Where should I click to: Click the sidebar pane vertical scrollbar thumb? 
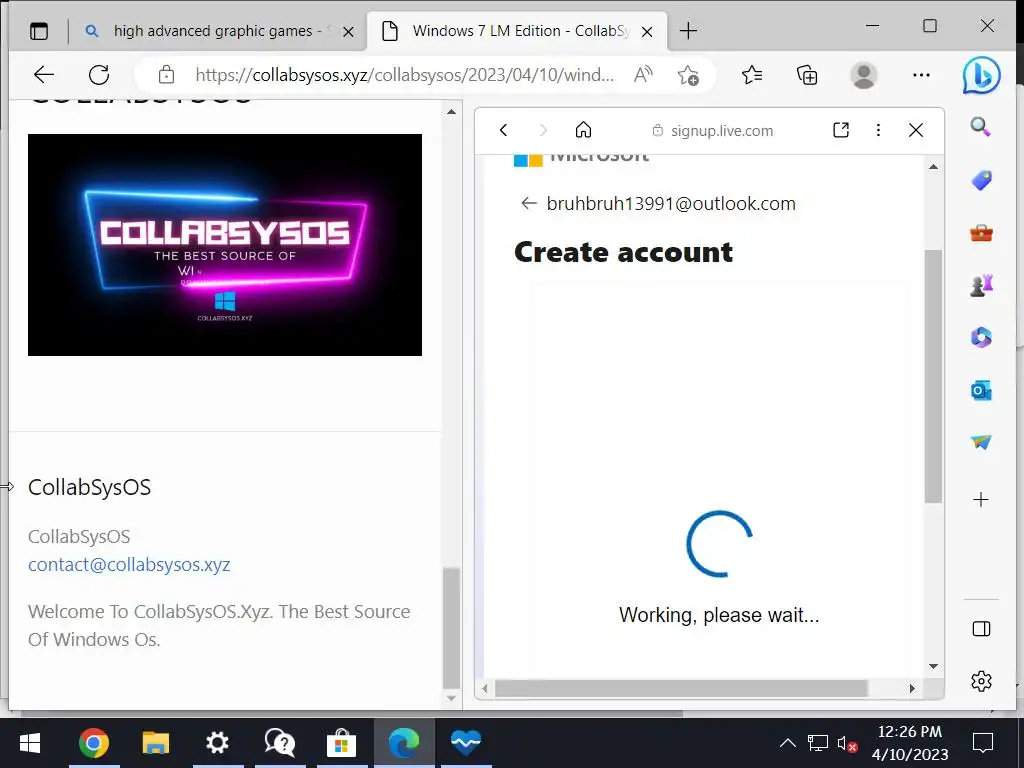[933, 376]
